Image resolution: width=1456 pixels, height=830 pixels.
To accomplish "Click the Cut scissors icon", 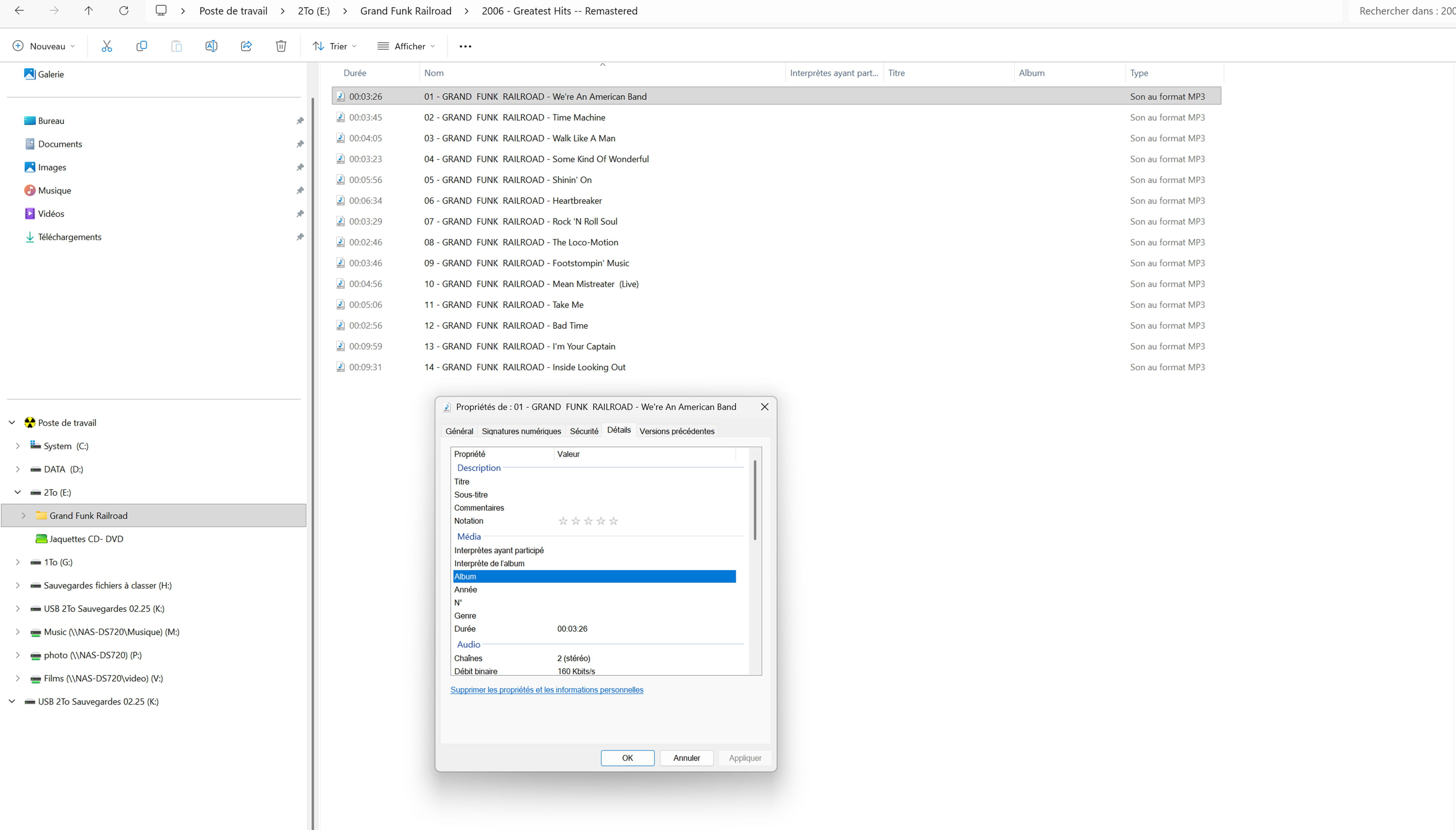I will [106, 46].
